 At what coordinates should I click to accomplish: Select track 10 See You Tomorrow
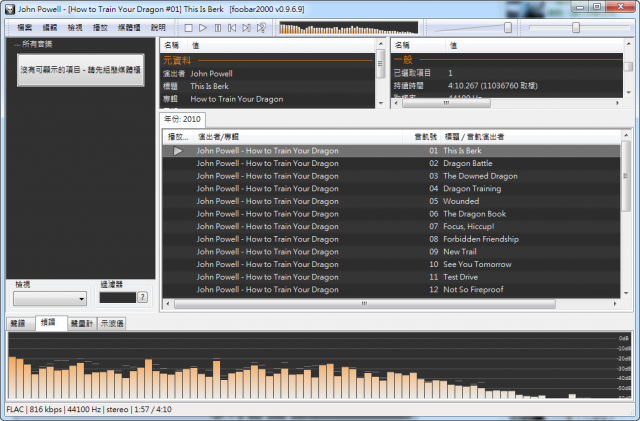(x=391, y=265)
